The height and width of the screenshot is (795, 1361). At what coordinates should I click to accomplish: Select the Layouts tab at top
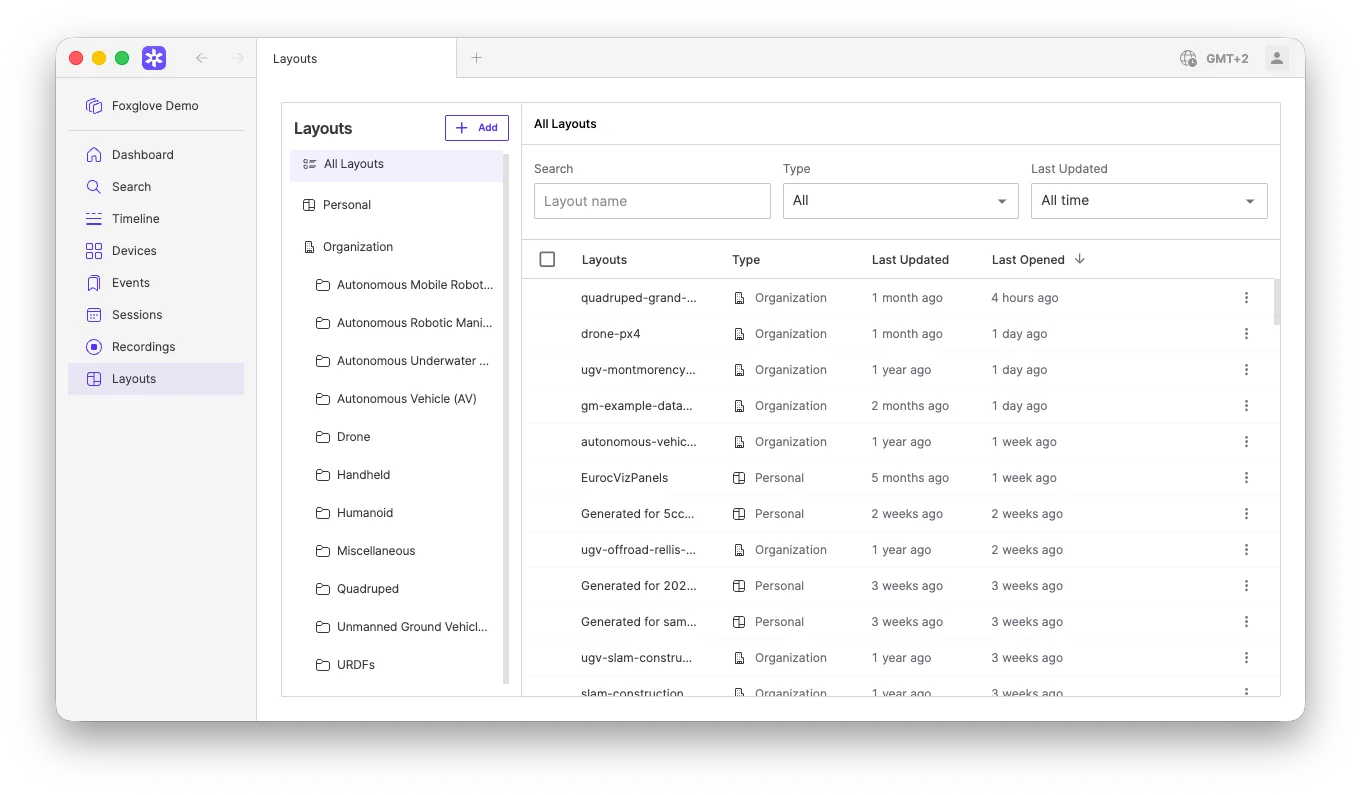357,58
